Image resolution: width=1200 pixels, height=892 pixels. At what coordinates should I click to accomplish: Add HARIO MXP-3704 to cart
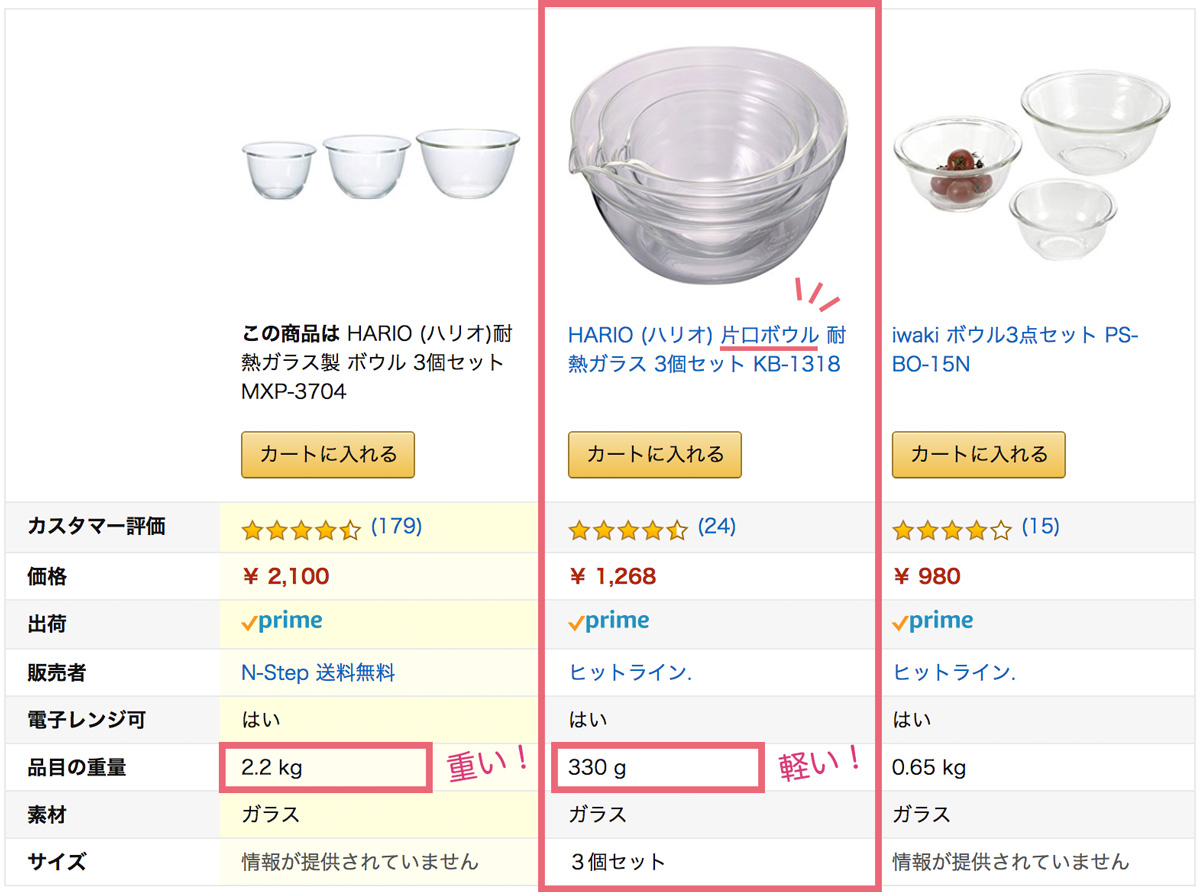point(328,455)
